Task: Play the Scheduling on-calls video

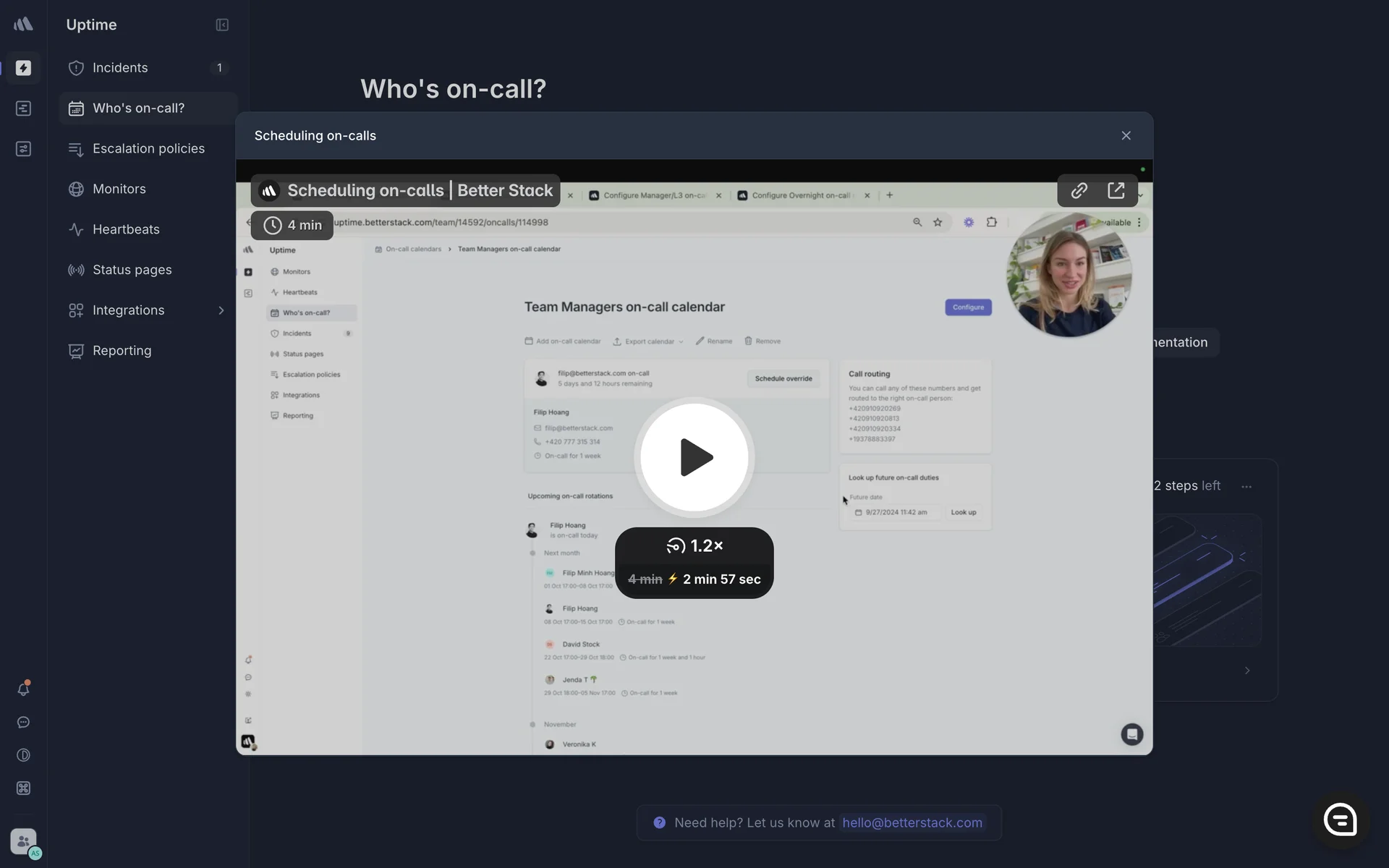Action: (694, 457)
